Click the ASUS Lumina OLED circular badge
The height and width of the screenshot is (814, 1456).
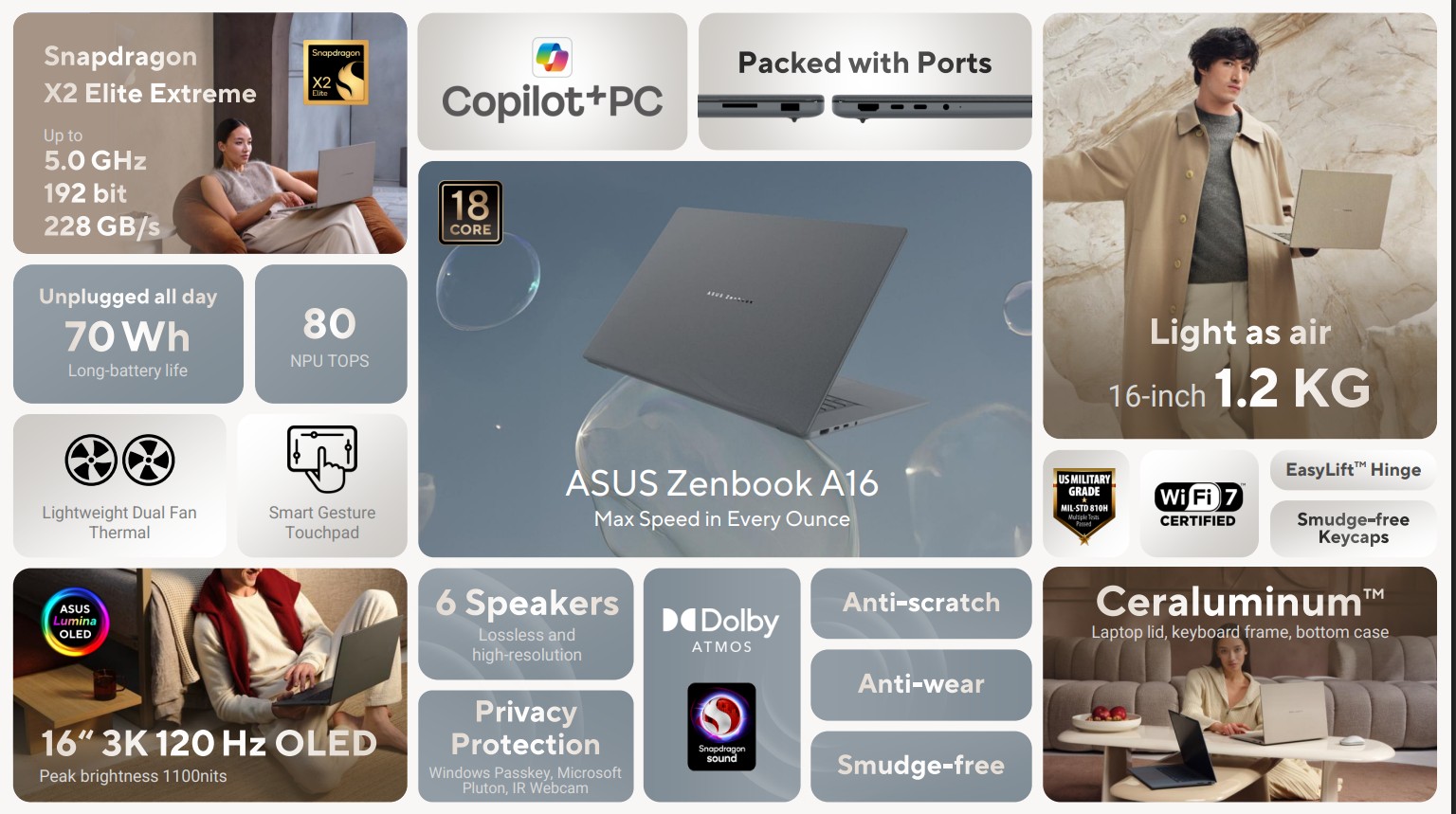(76, 622)
